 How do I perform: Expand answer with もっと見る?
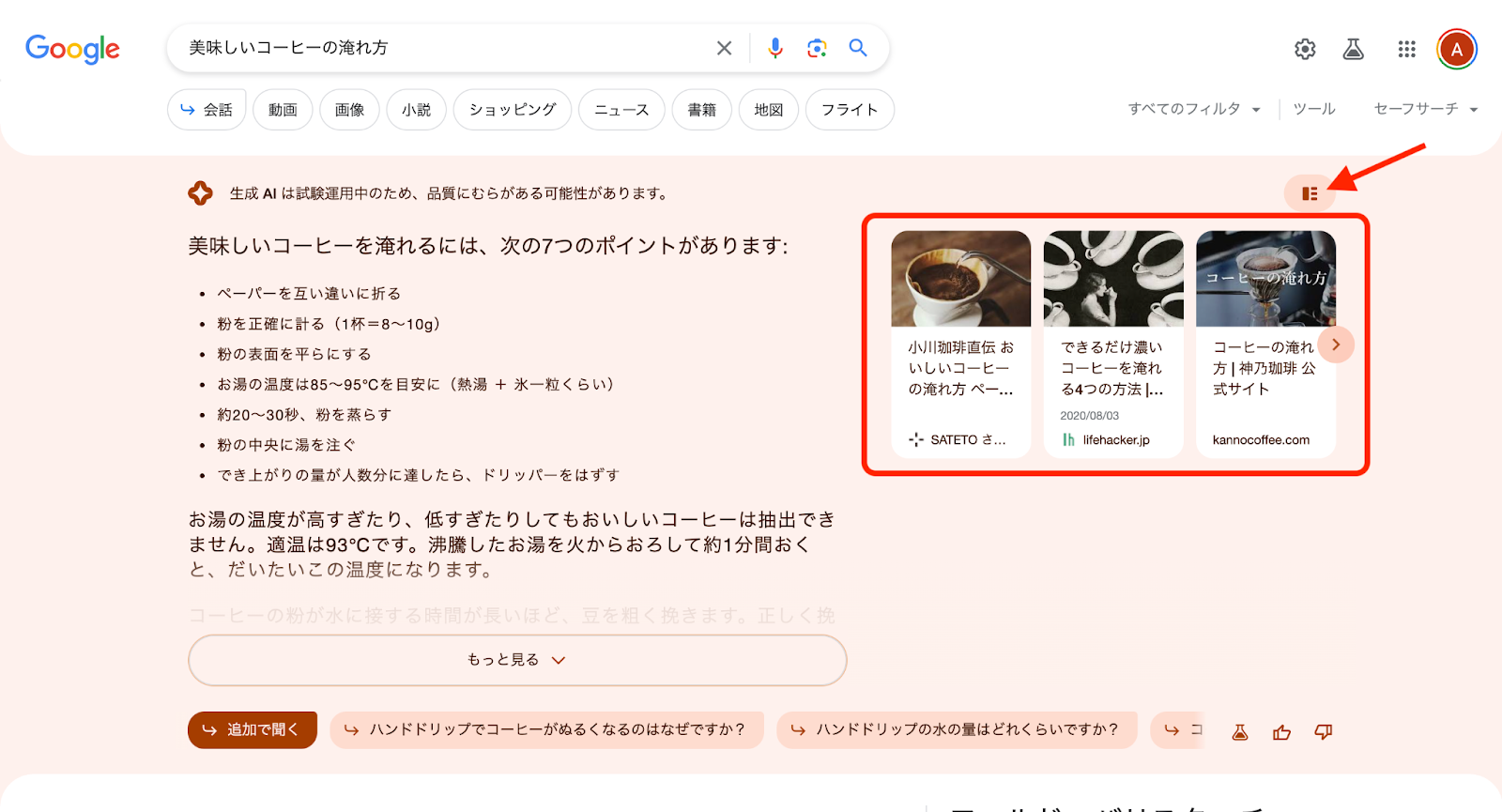tap(517, 660)
